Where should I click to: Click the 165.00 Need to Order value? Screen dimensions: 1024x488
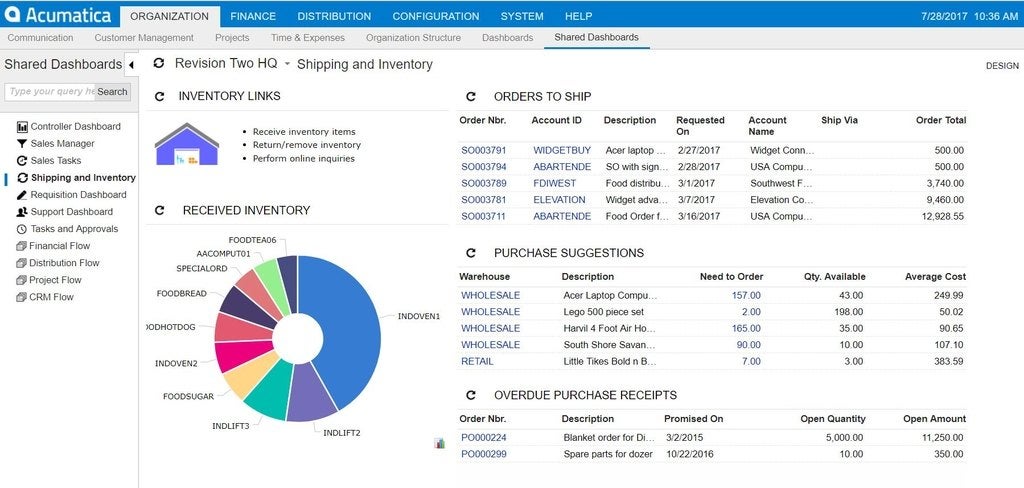(x=746, y=329)
